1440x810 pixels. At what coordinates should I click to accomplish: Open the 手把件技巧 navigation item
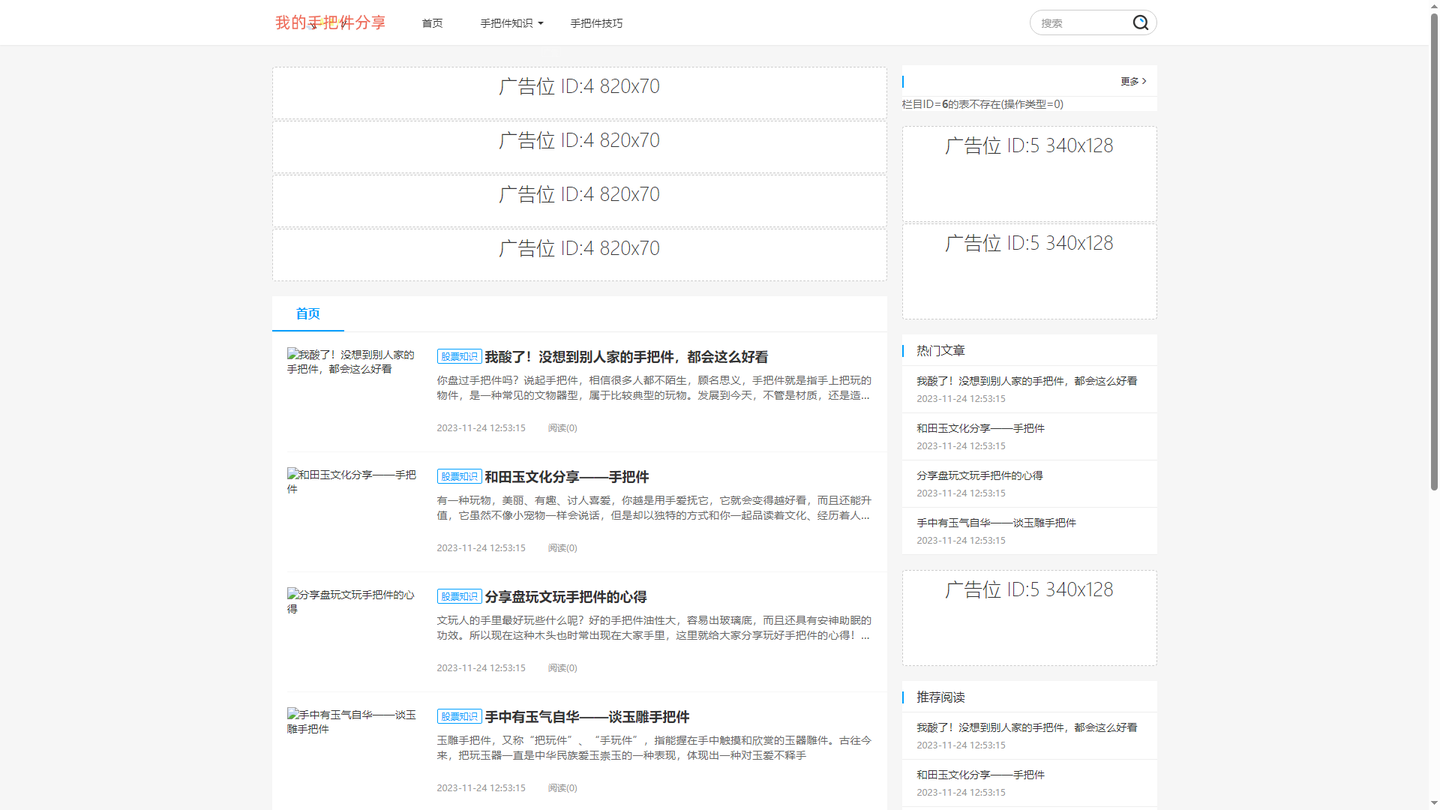596,23
